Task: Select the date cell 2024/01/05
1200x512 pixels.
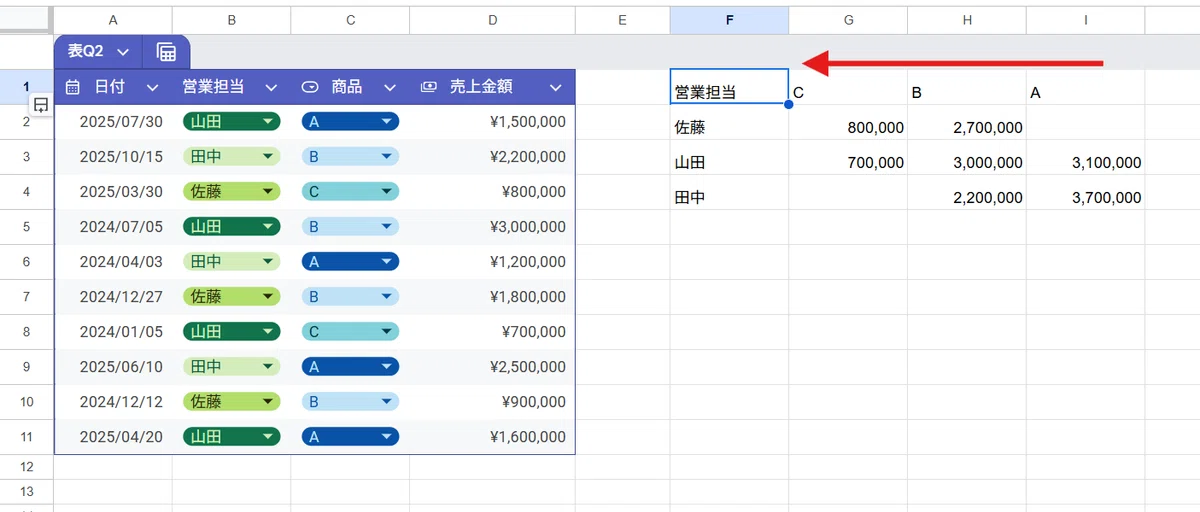Action: (x=113, y=332)
